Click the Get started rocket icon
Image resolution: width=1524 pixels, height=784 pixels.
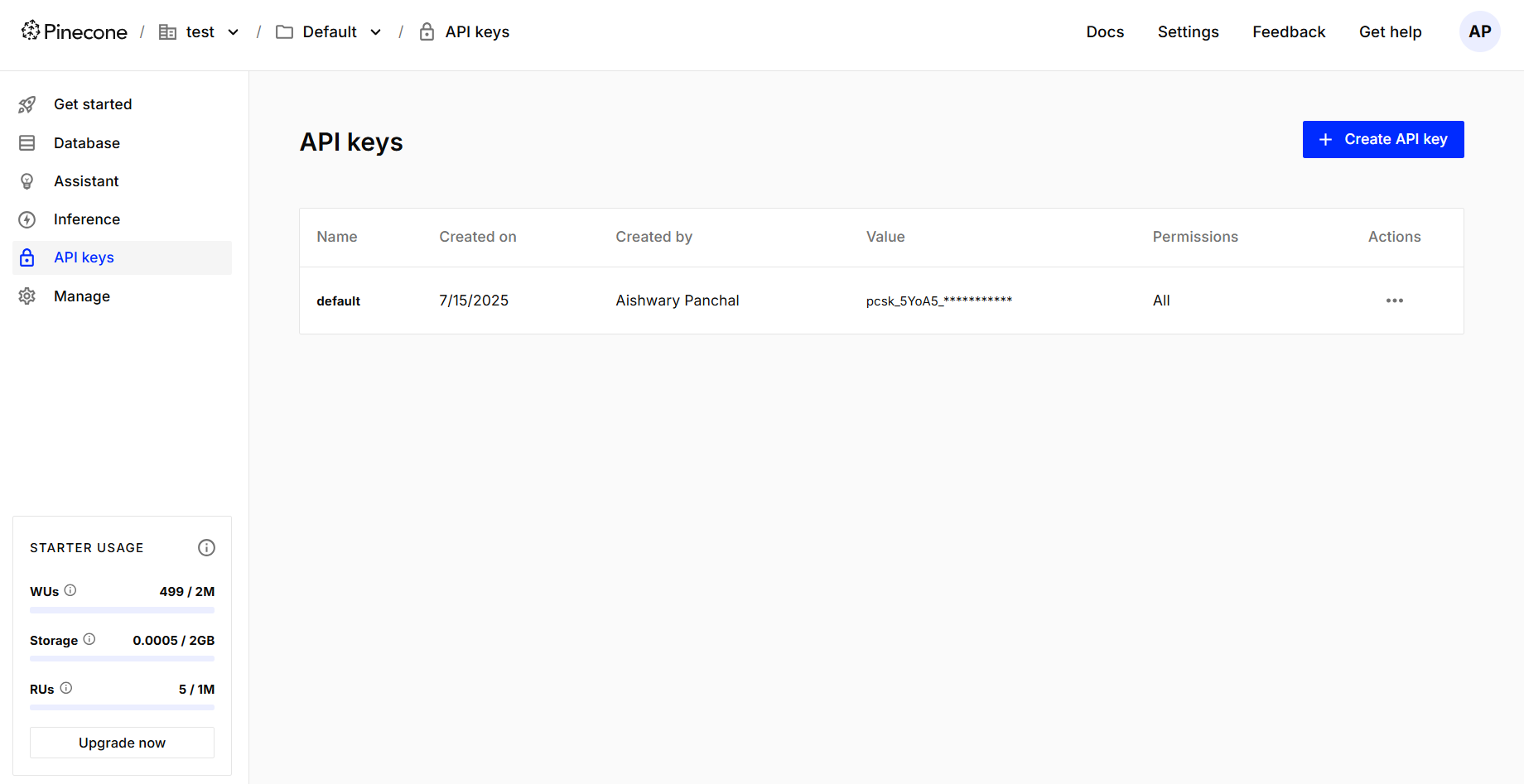click(x=27, y=104)
